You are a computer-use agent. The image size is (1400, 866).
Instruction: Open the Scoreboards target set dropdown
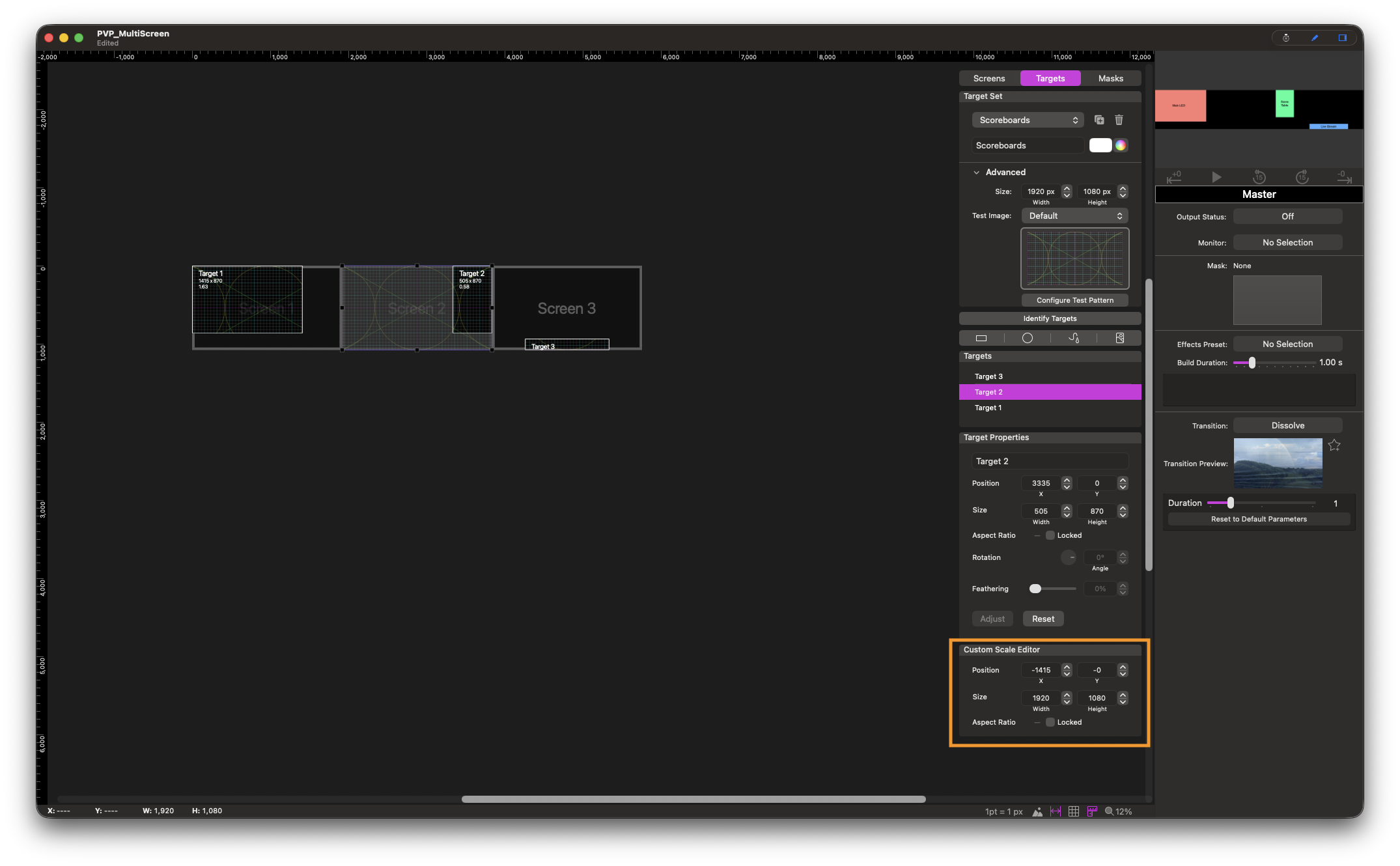1028,120
